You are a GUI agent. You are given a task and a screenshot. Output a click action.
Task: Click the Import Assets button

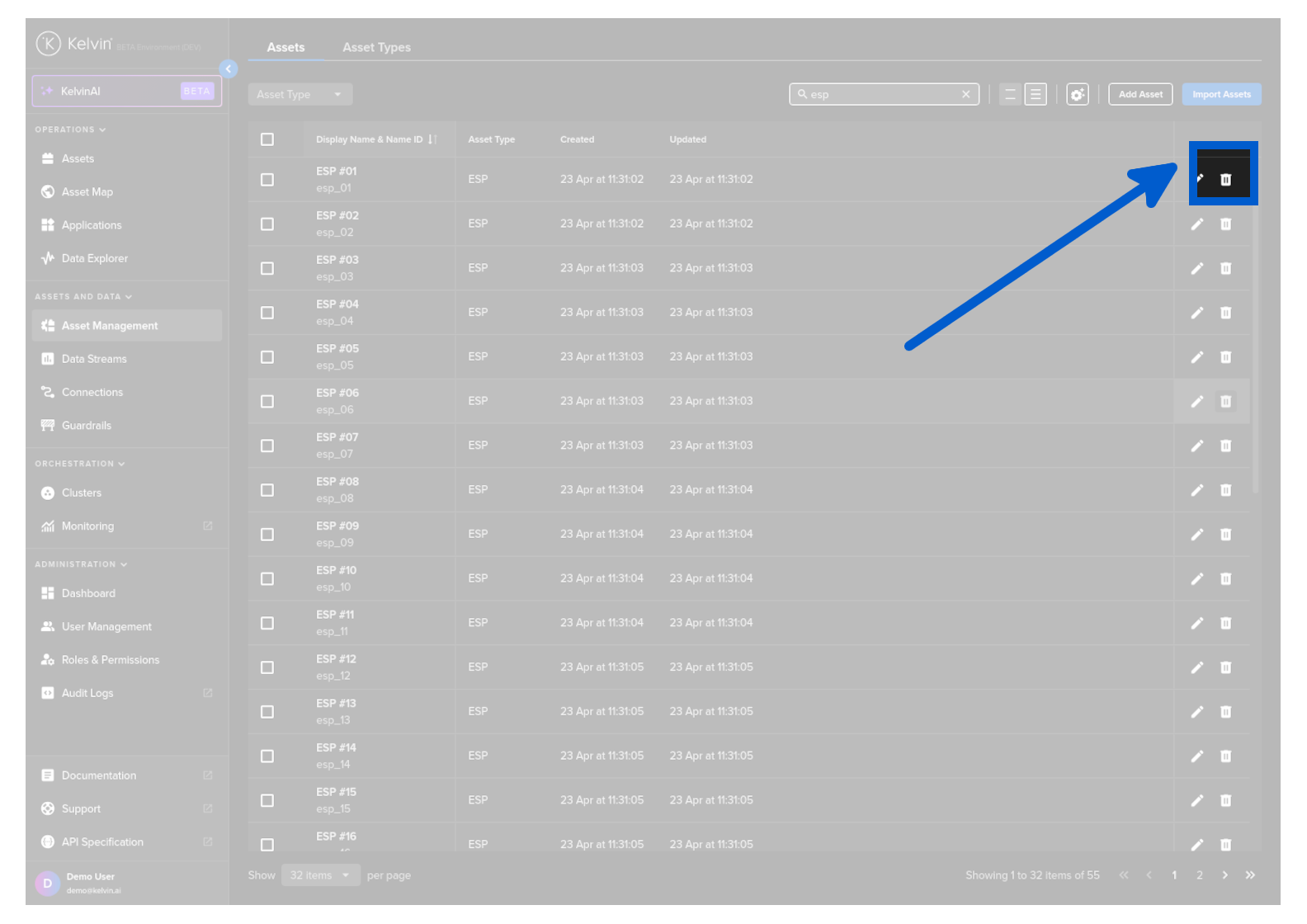tap(1220, 95)
